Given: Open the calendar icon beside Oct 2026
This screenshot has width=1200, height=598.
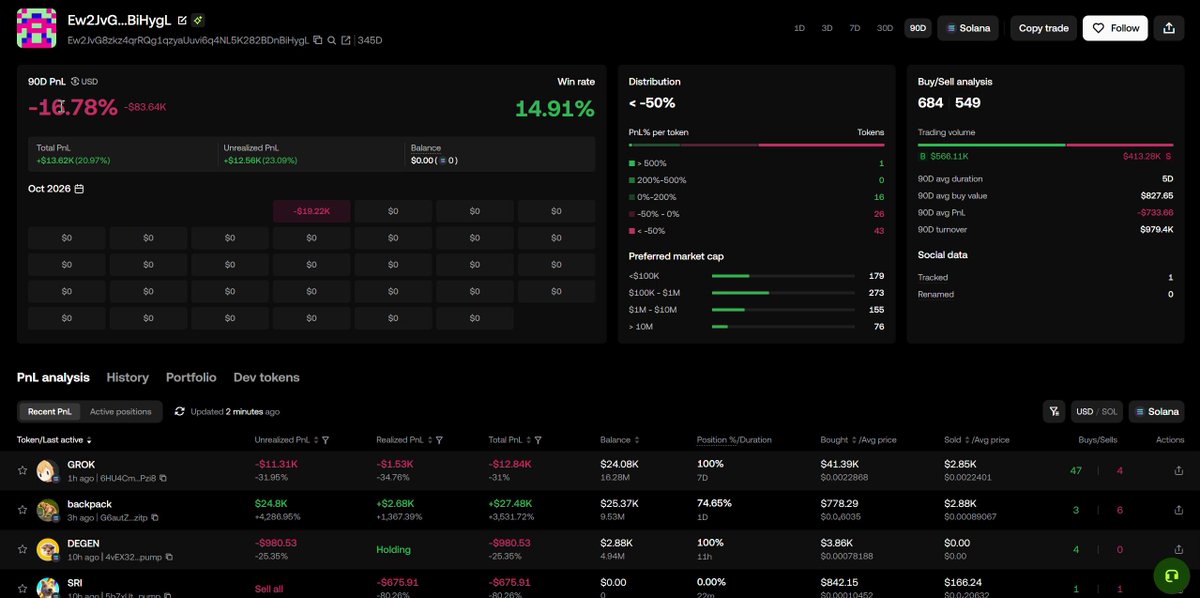Looking at the screenshot, I should pos(79,189).
